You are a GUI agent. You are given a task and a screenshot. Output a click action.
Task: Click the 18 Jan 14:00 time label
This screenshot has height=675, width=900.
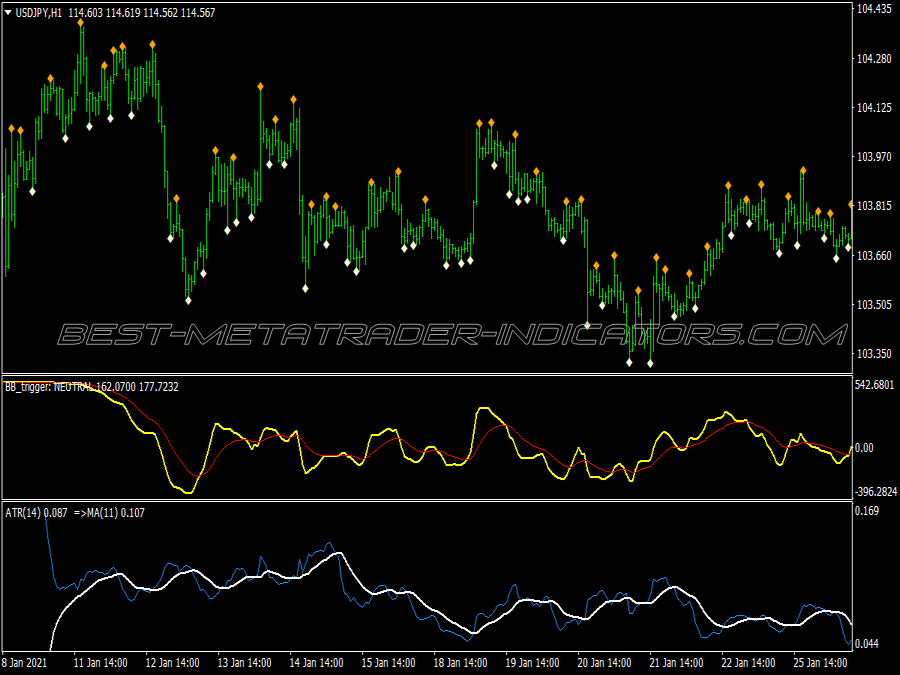click(460, 663)
